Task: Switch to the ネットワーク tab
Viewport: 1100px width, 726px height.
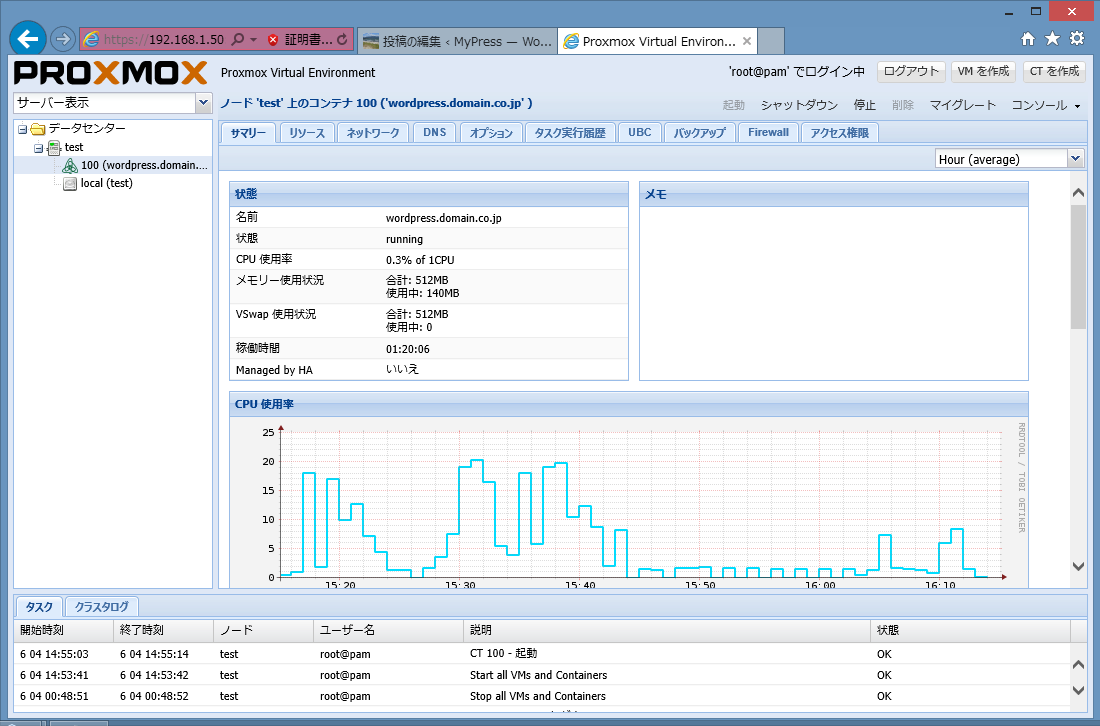Action: tap(373, 133)
